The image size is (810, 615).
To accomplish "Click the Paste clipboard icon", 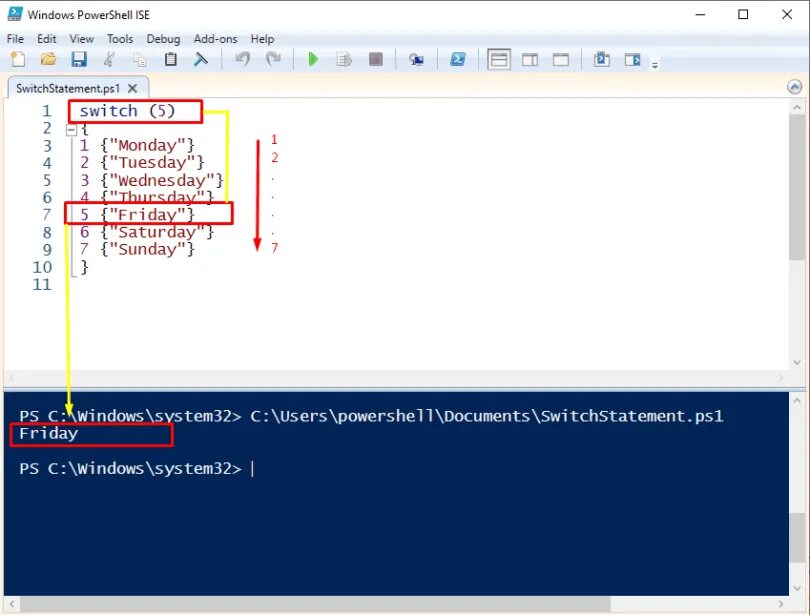I will (170, 59).
